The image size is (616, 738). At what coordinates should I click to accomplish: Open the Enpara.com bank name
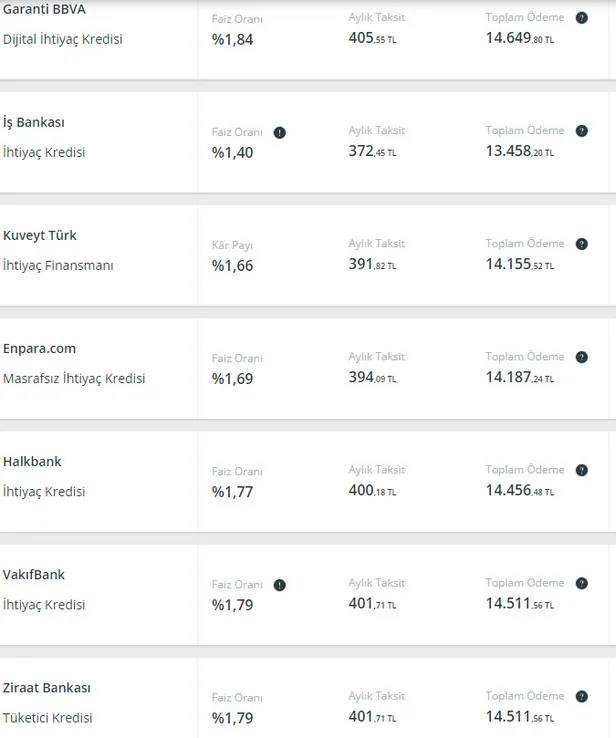pos(40,348)
